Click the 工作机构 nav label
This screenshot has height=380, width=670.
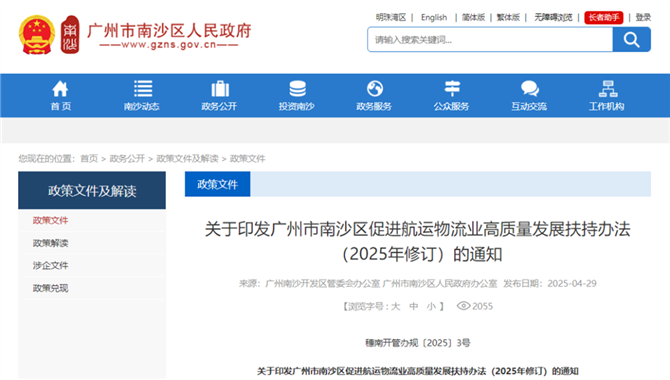point(607,106)
